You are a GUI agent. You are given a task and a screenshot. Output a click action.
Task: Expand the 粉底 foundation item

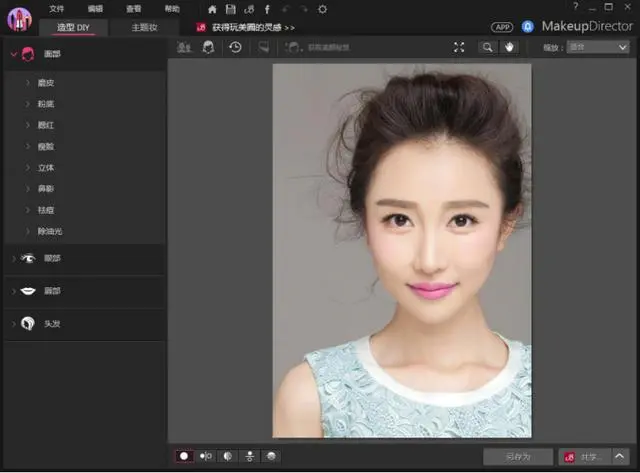click(28, 104)
